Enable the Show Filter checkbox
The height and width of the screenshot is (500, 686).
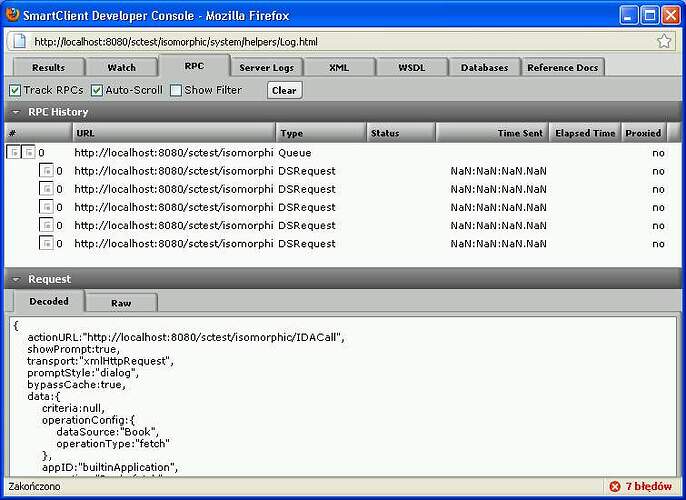point(176,91)
